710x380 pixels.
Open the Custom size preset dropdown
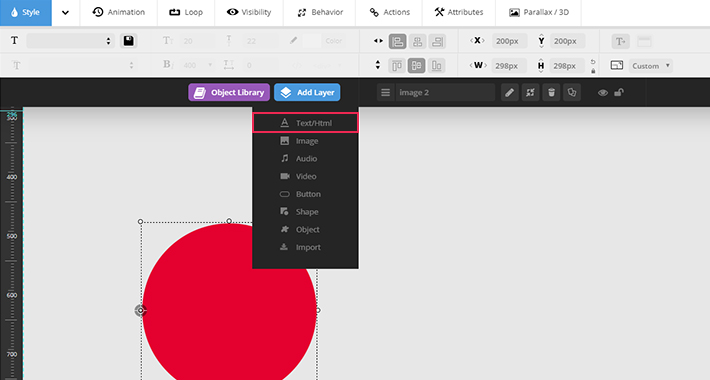coord(650,66)
